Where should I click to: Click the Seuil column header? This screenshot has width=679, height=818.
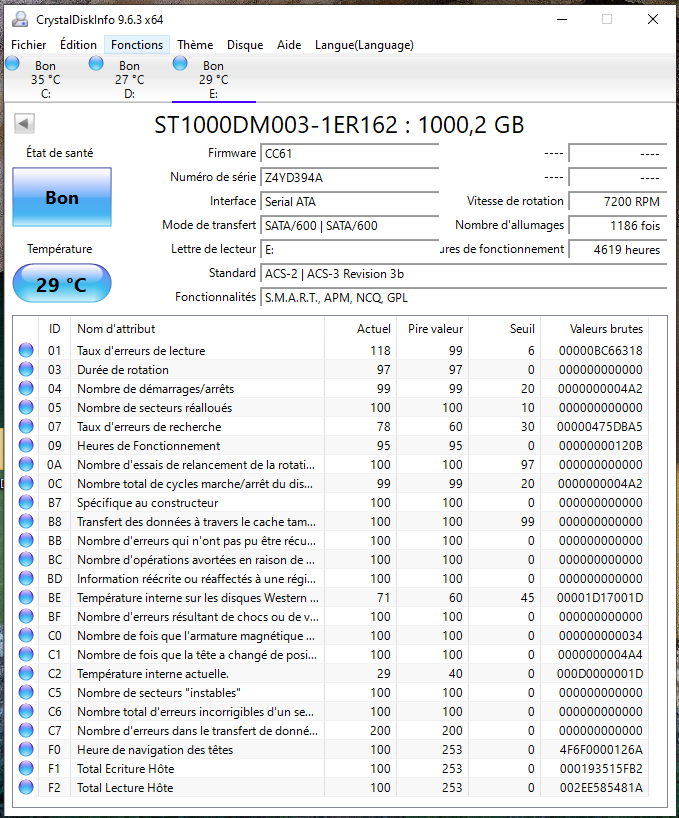point(504,329)
